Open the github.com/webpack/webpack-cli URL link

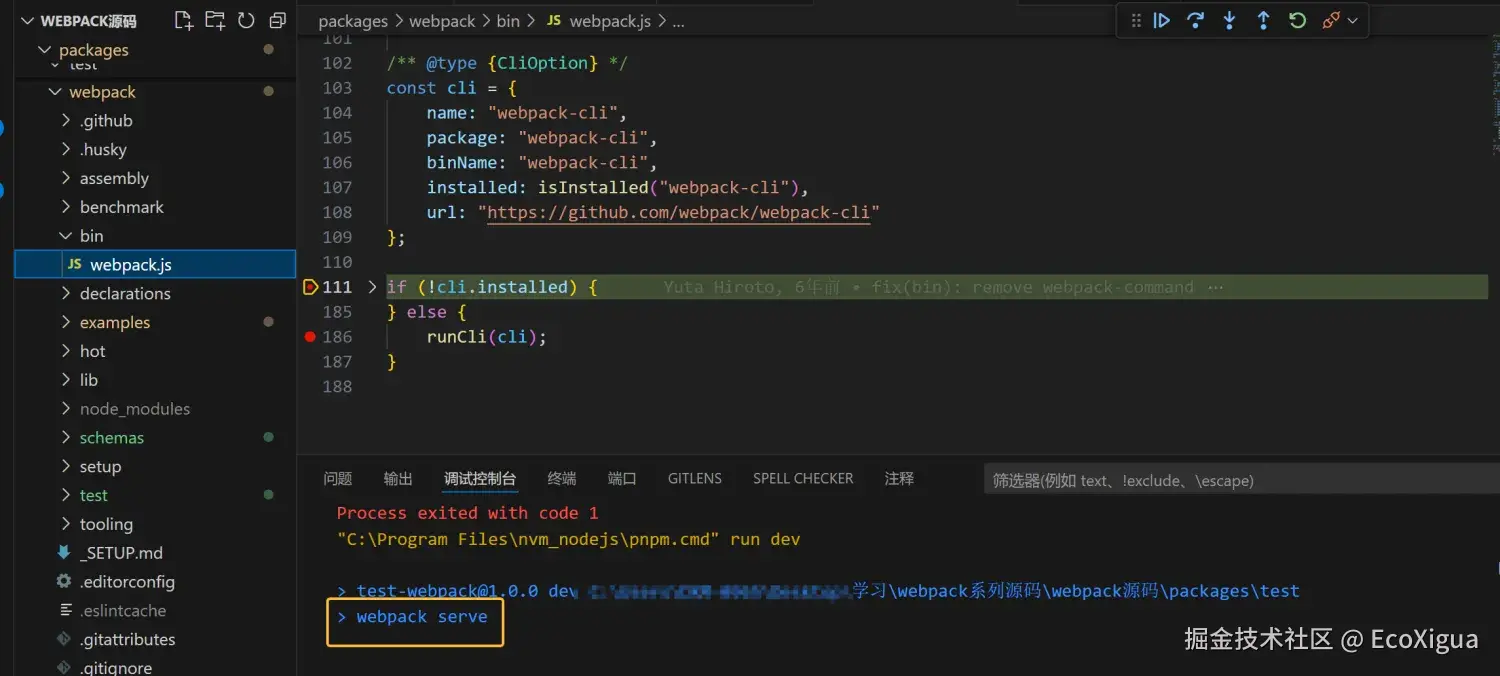[678, 212]
